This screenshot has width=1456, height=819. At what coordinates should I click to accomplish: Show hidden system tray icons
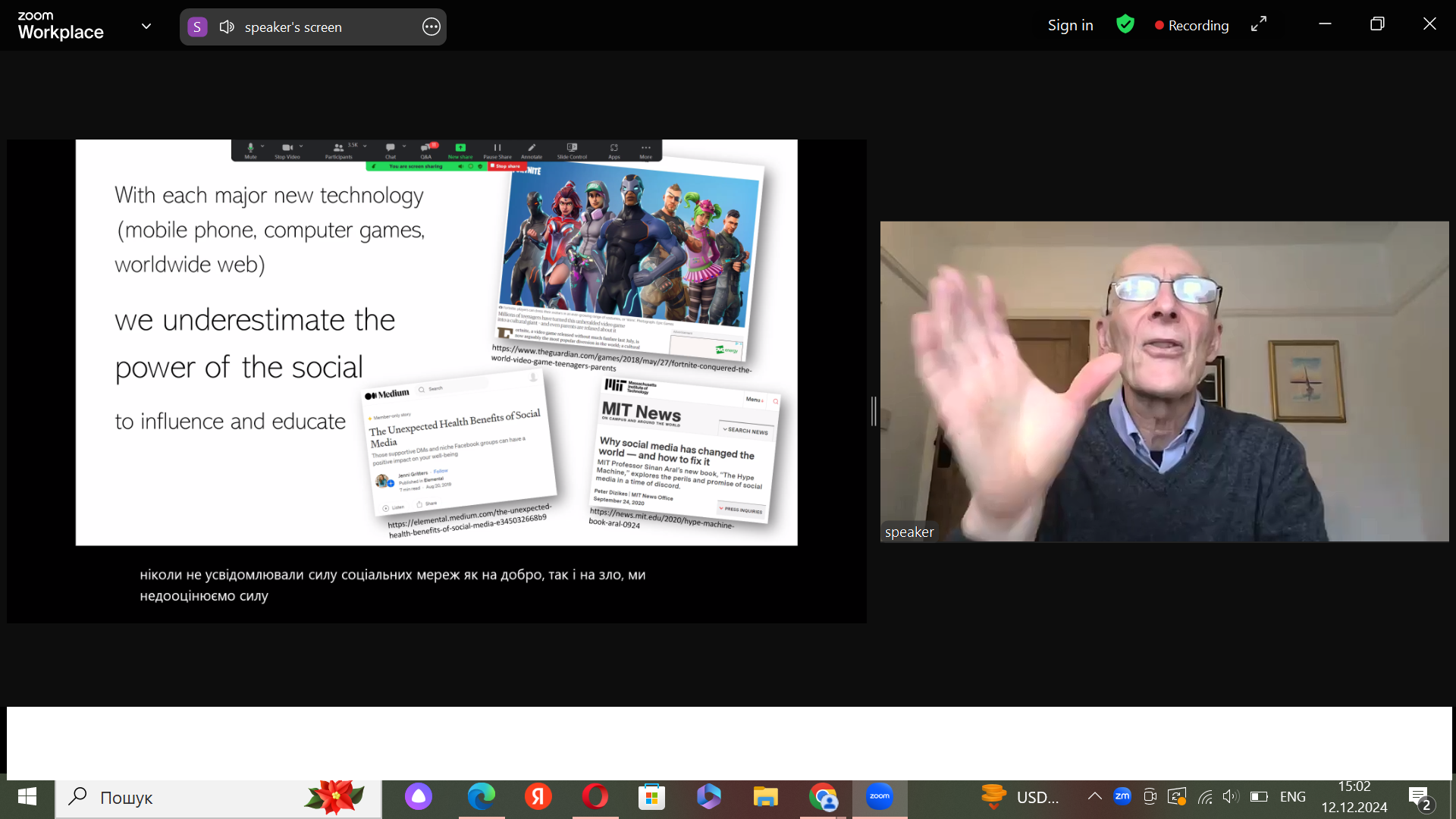1094,796
